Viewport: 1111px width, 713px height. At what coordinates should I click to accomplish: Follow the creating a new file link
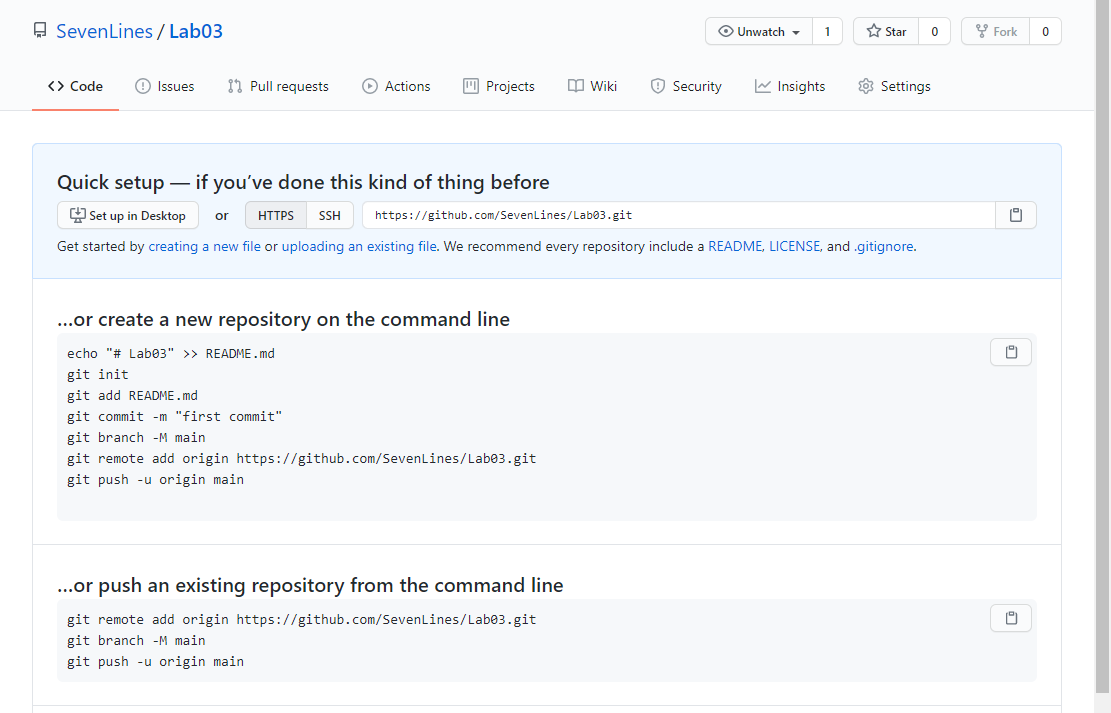204,247
